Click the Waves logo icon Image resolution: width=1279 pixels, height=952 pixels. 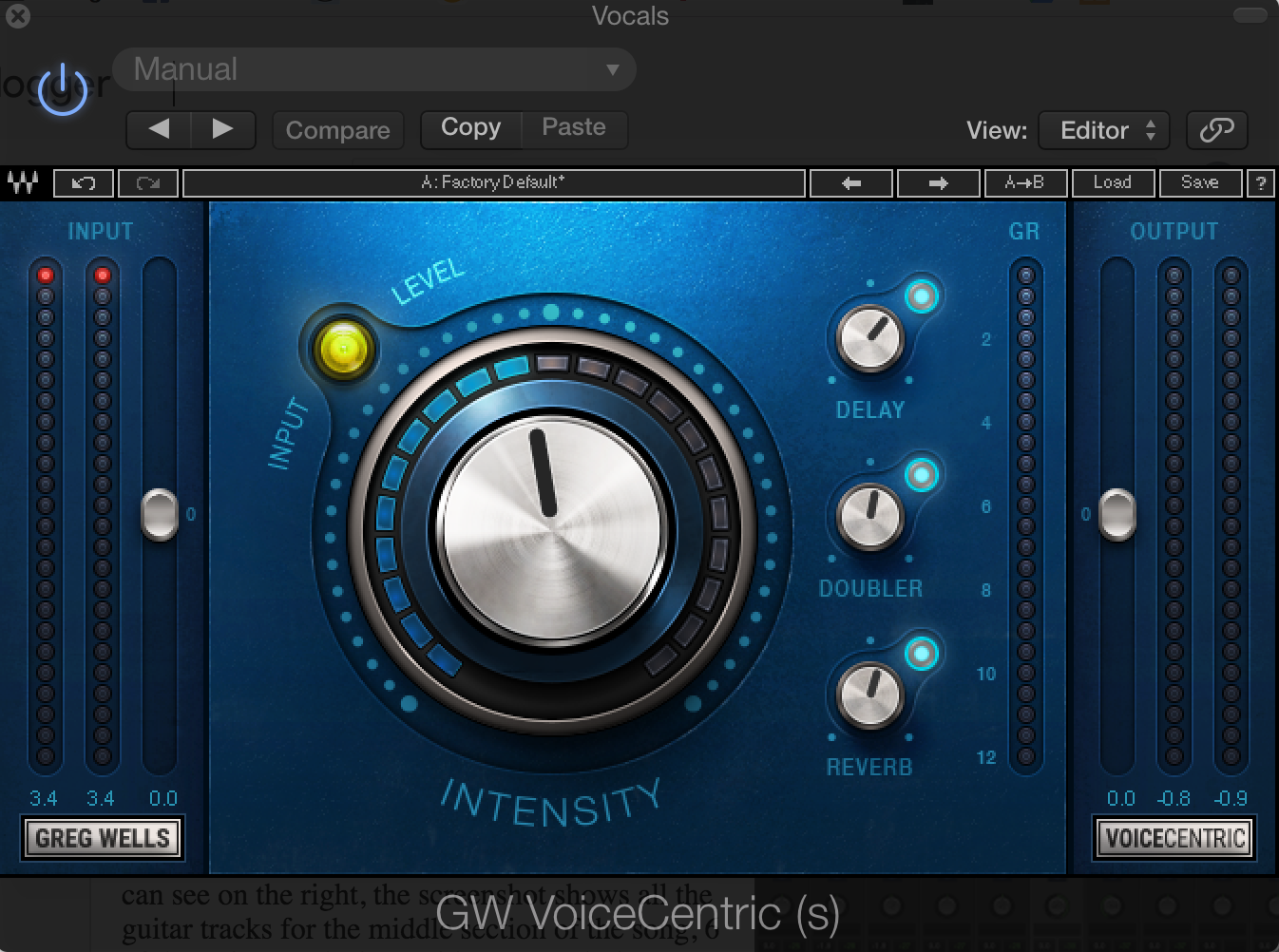click(22, 182)
